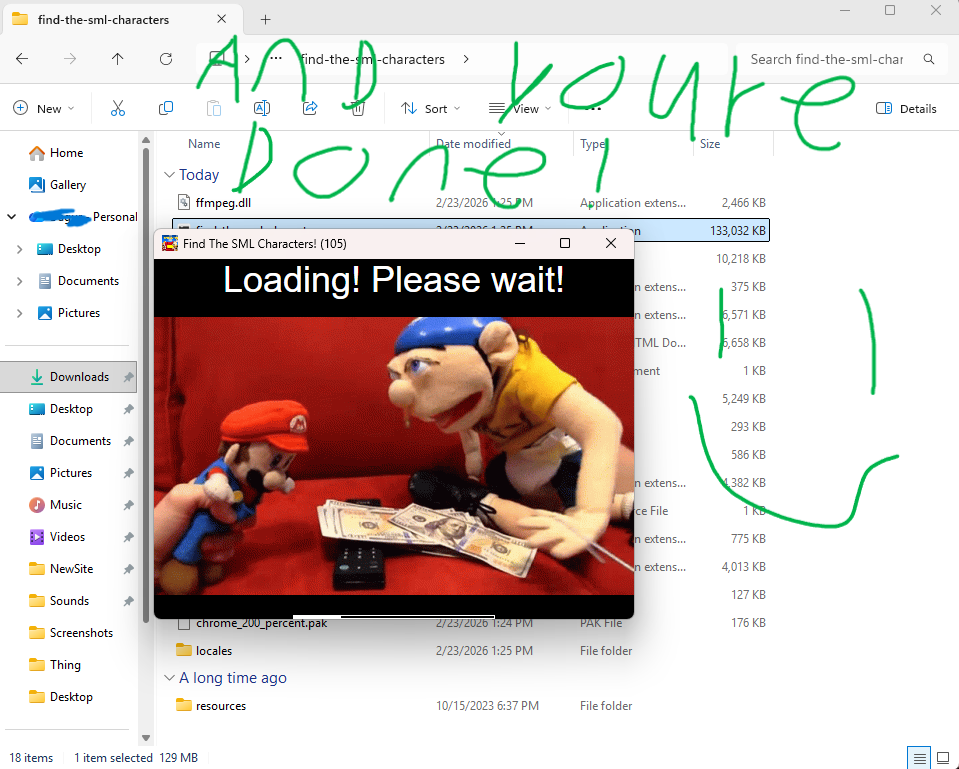
Task: Click the Cut scissors icon
Action: [x=117, y=108]
